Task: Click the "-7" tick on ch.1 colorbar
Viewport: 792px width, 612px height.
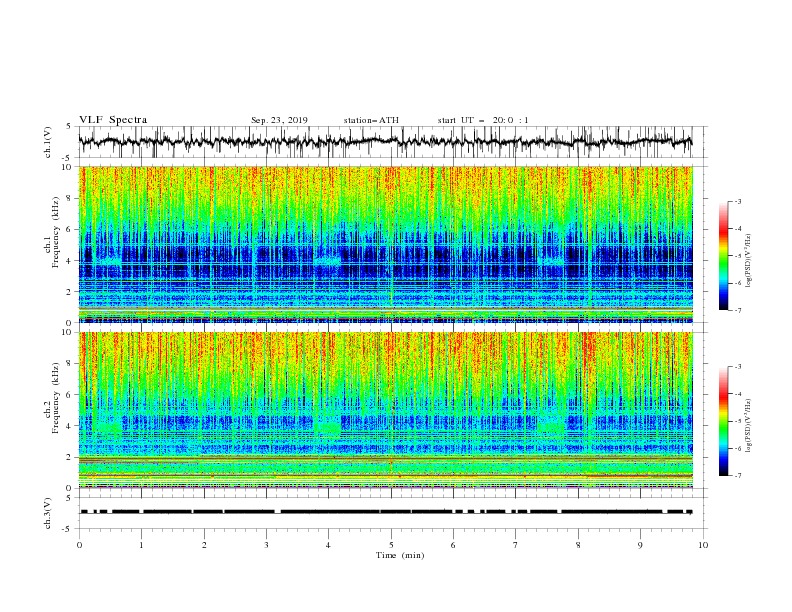Action: [738, 310]
